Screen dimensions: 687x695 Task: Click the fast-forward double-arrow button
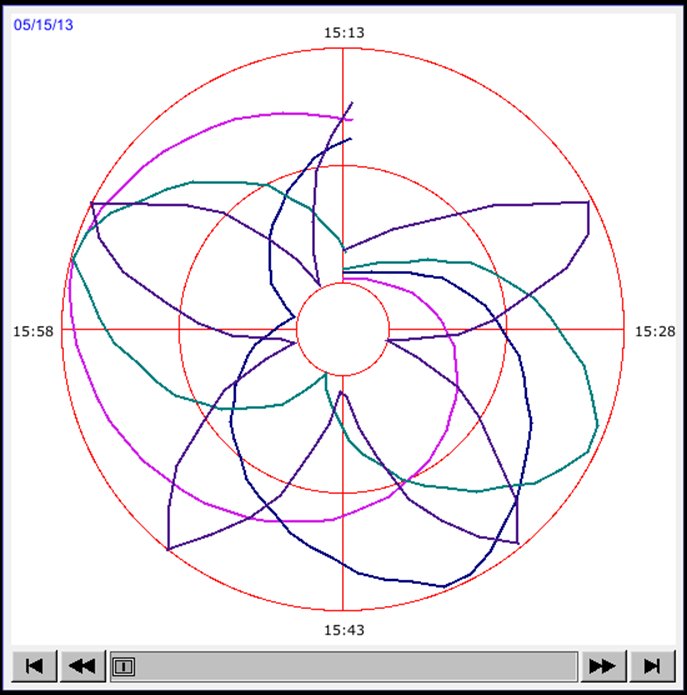(x=603, y=666)
